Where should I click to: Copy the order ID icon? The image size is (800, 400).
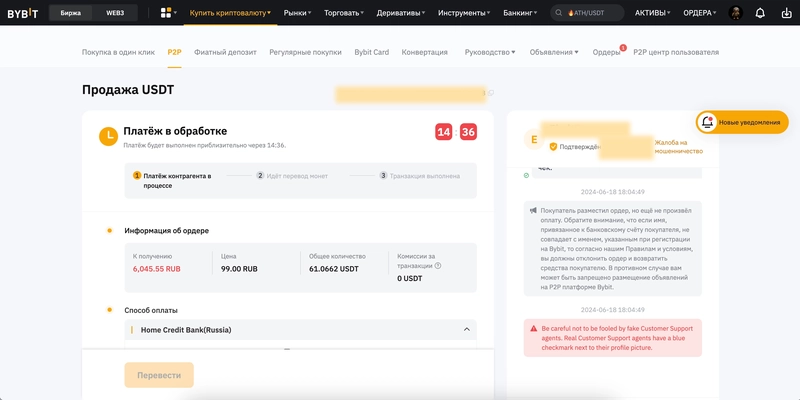[491, 93]
